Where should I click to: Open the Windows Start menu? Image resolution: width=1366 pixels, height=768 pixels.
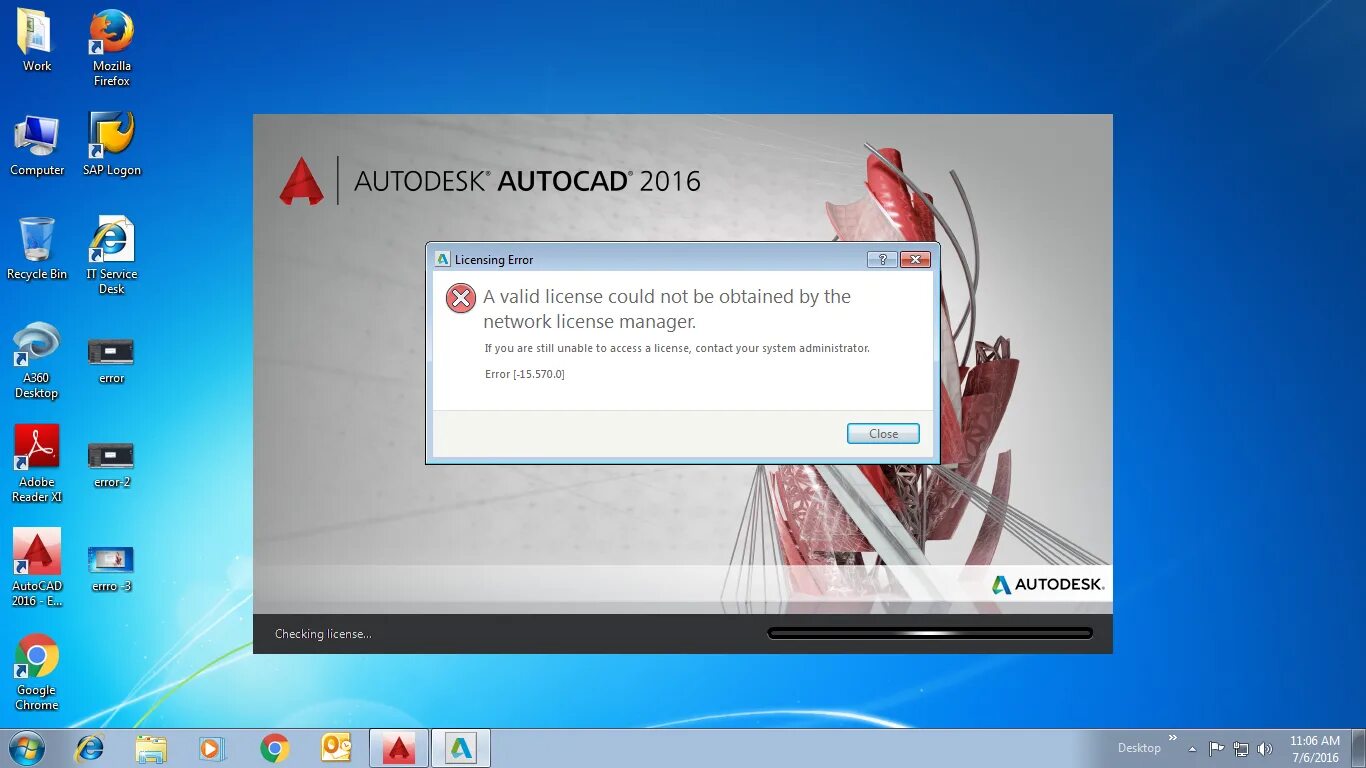coord(27,748)
